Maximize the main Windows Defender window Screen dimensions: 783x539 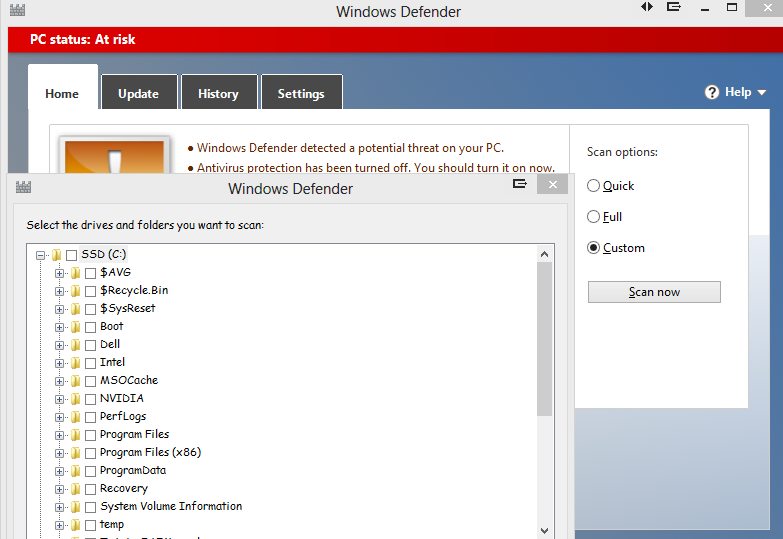coord(732,7)
